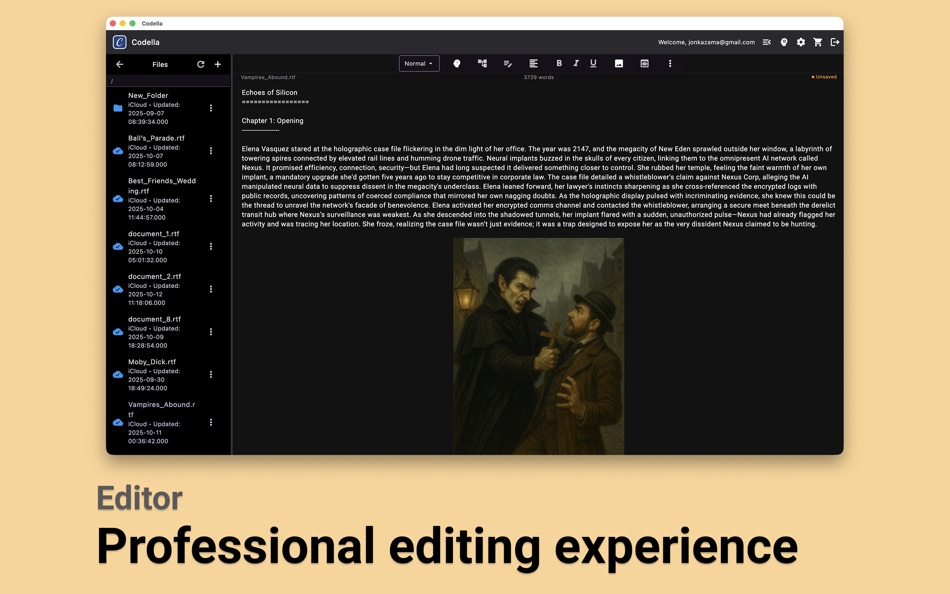Viewport: 950px width, 594px height.
Task: Apply italic formatting
Action: (576, 62)
